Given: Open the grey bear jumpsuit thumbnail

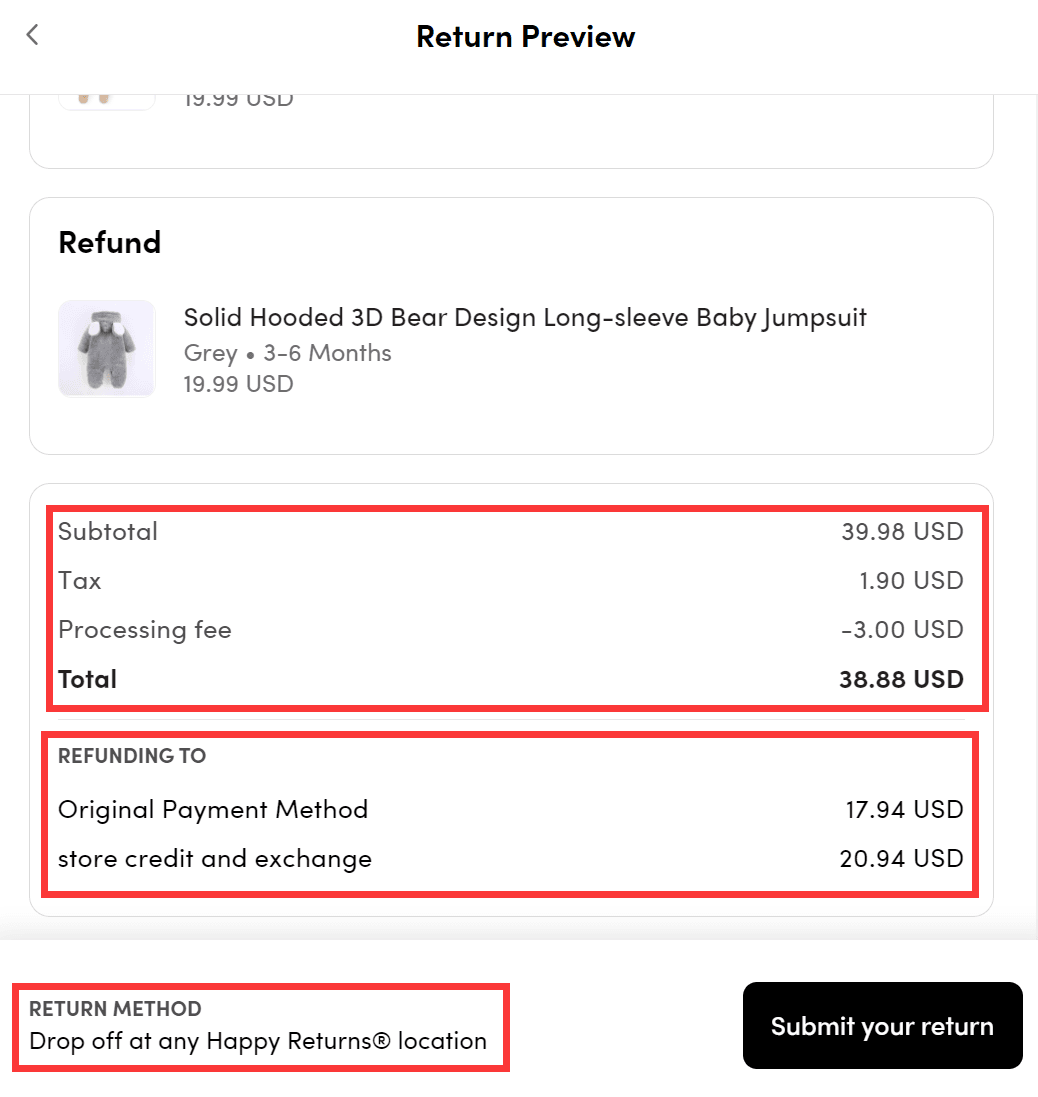Looking at the screenshot, I should pyautogui.click(x=106, y=348).
